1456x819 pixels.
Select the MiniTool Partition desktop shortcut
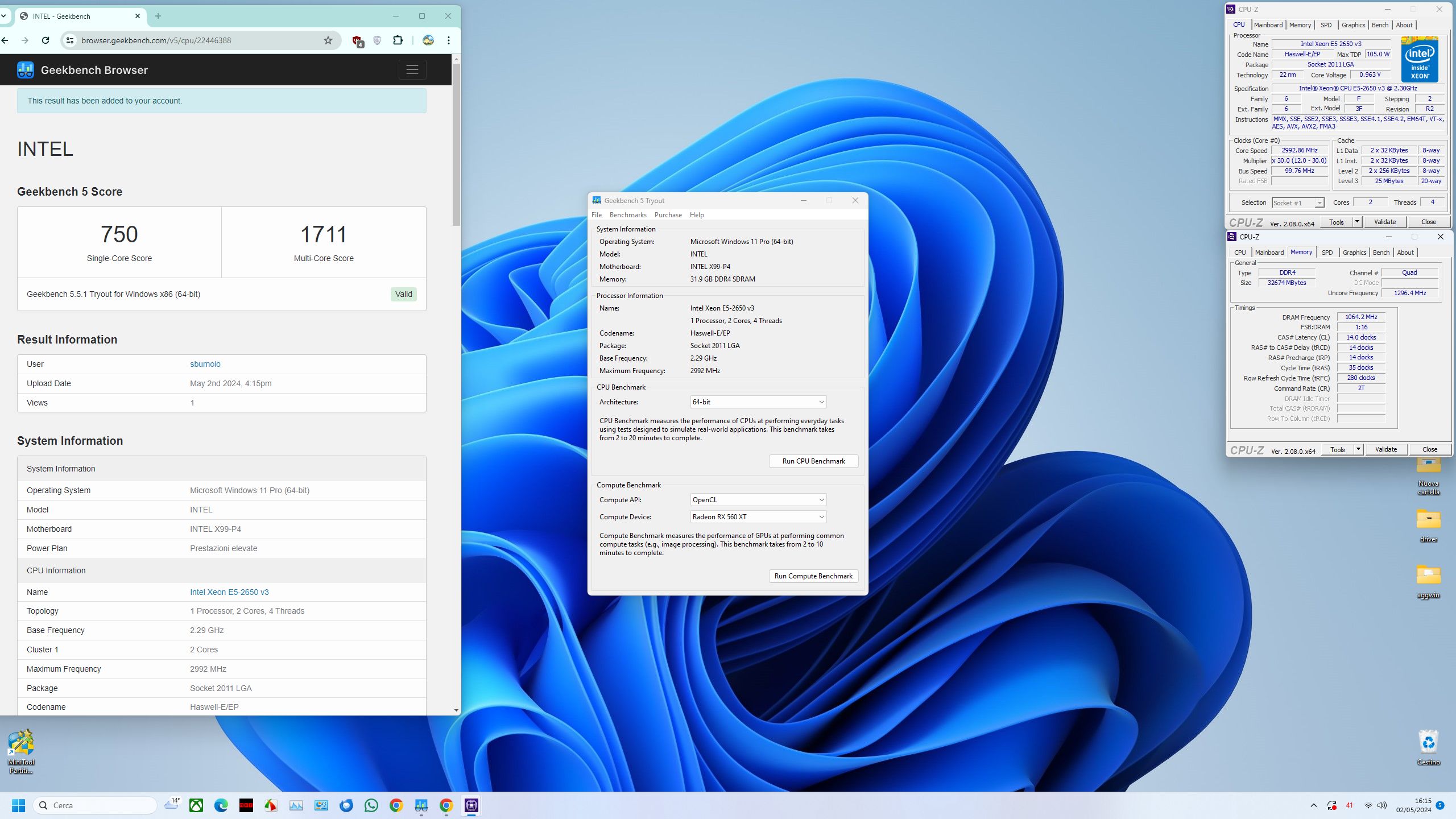coord(21,751)
